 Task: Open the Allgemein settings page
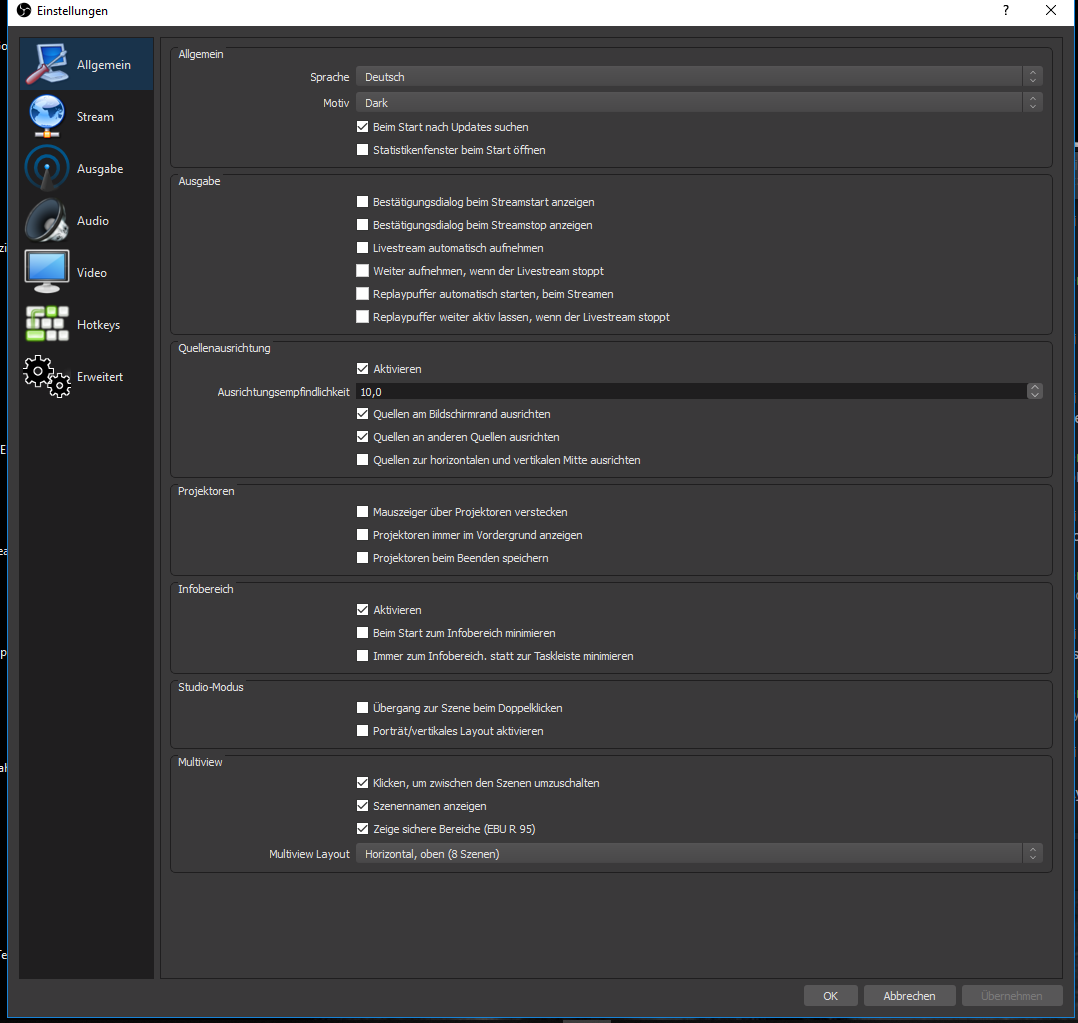pyautogui.click(x=86, y=64)
